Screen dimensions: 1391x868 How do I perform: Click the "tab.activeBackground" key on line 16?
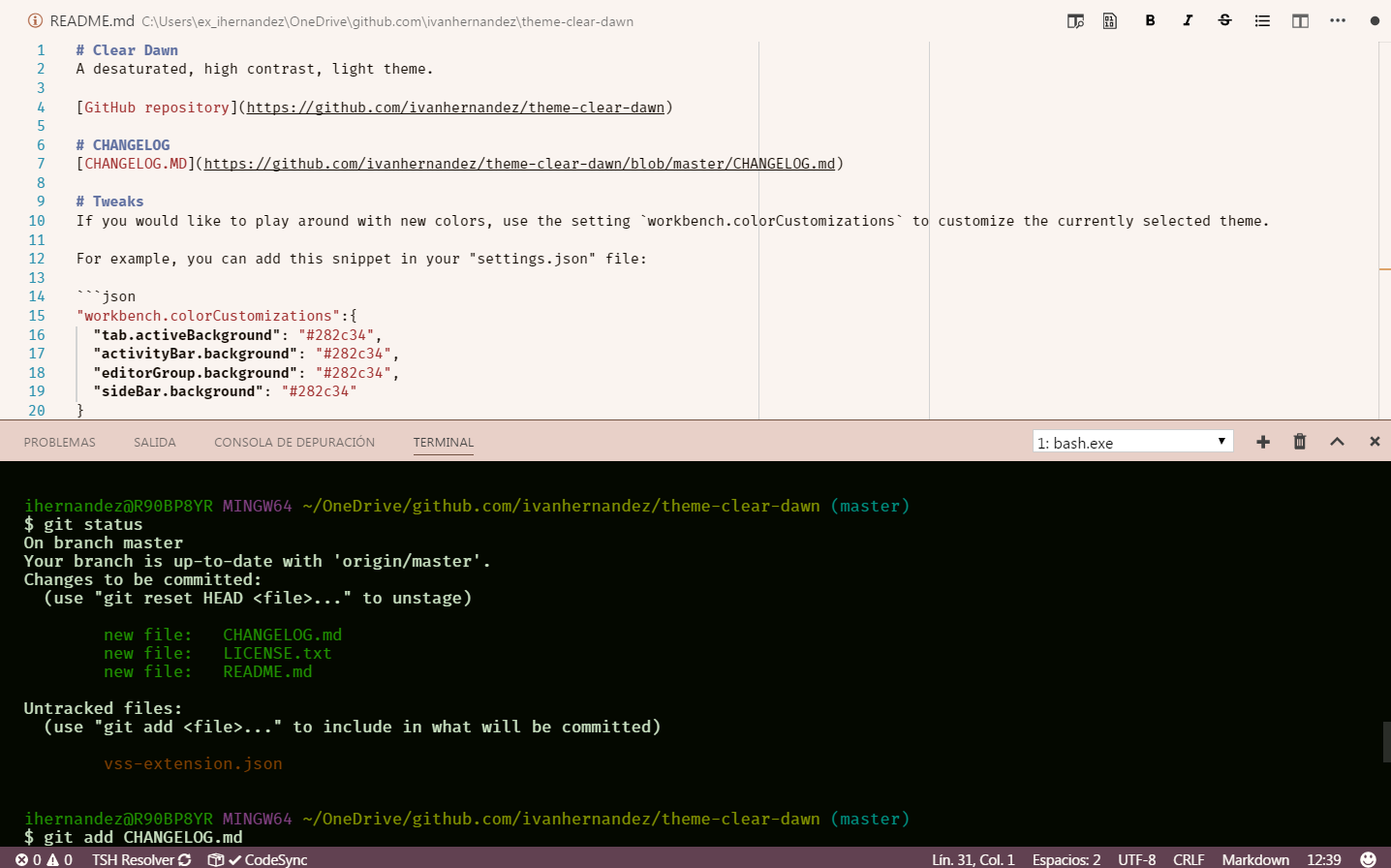click(x=187, y=335)
